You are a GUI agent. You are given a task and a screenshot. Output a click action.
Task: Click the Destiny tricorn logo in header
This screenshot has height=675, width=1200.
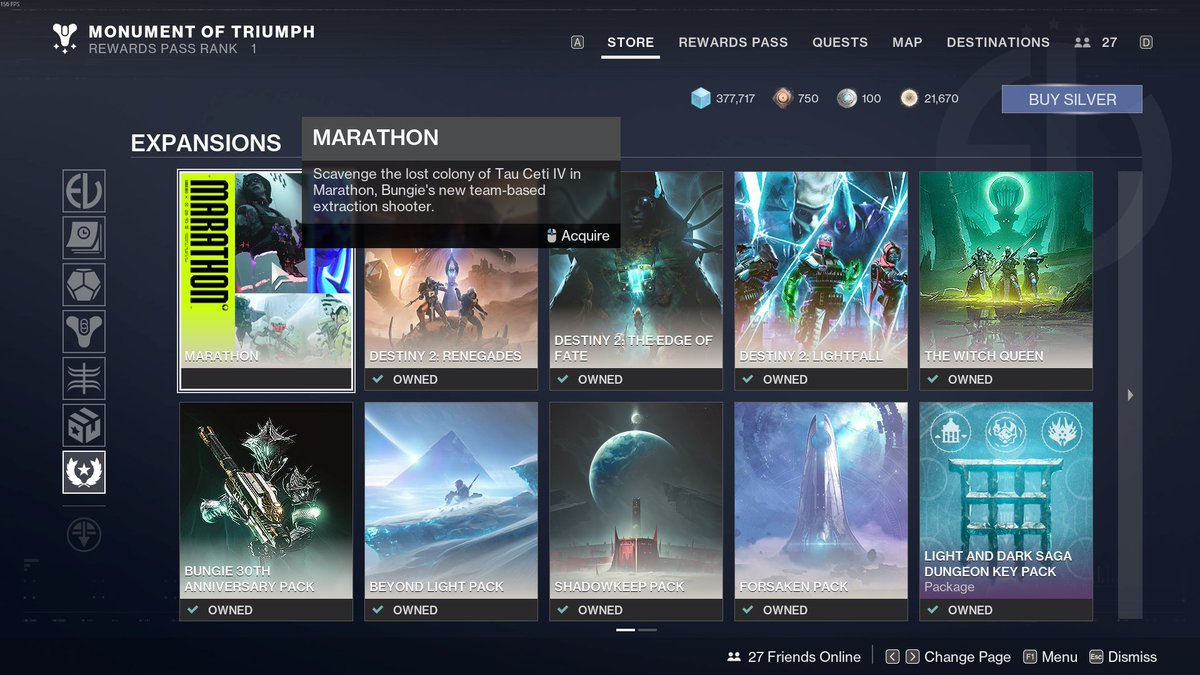coord(65,38)
